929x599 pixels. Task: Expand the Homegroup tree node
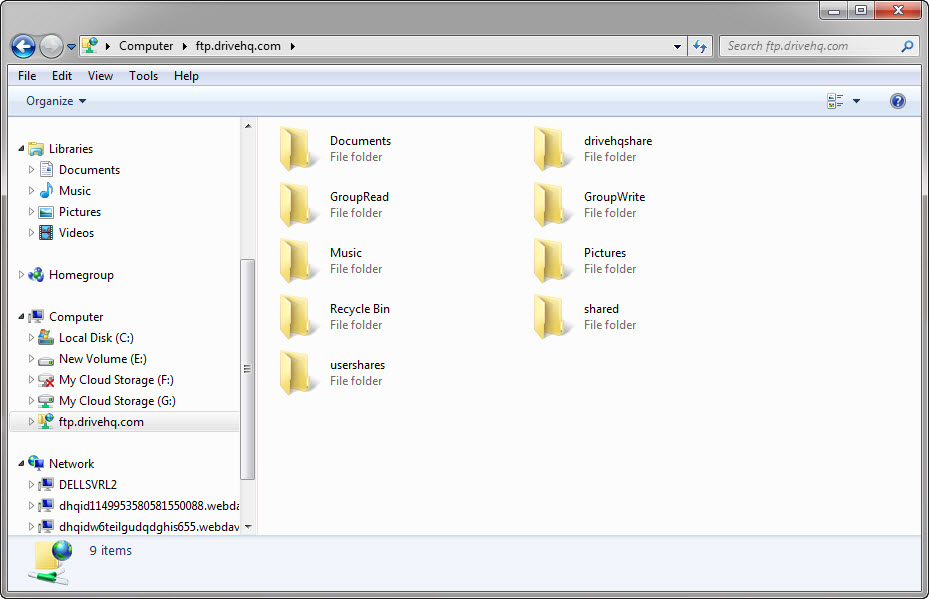(x=22, y=275)
